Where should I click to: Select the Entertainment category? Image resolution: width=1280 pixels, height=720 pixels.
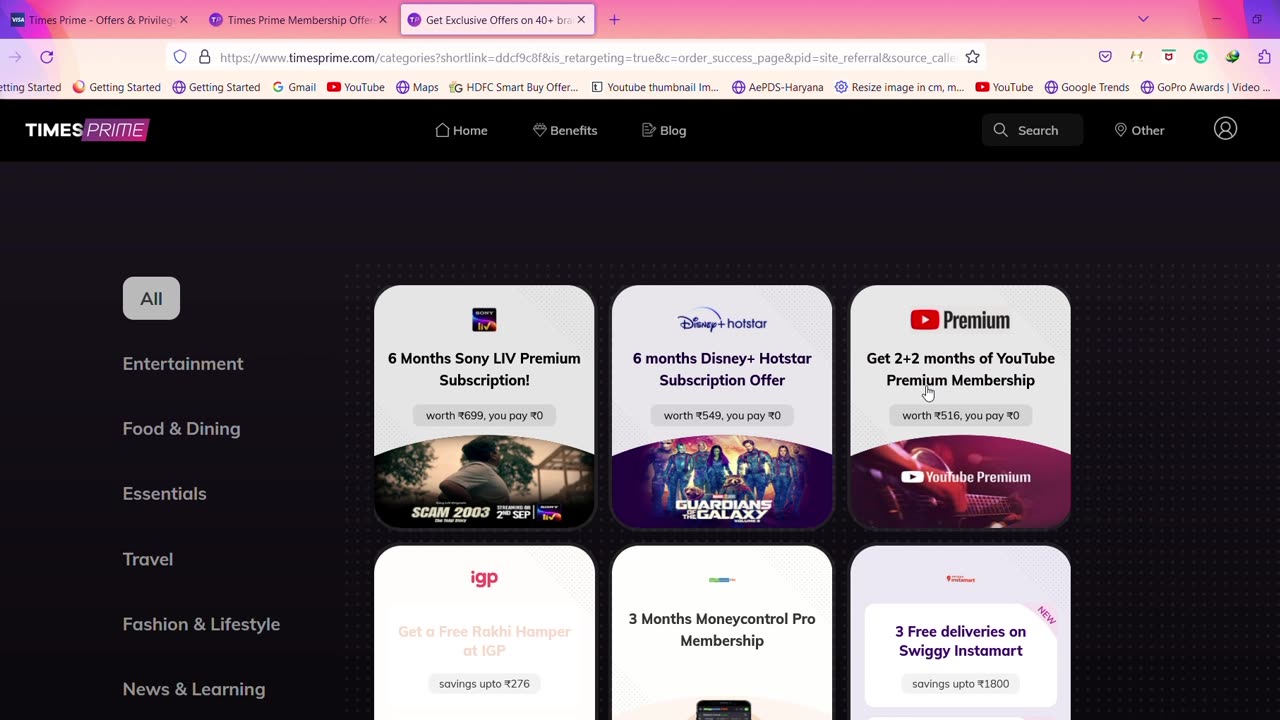(183, 364)
